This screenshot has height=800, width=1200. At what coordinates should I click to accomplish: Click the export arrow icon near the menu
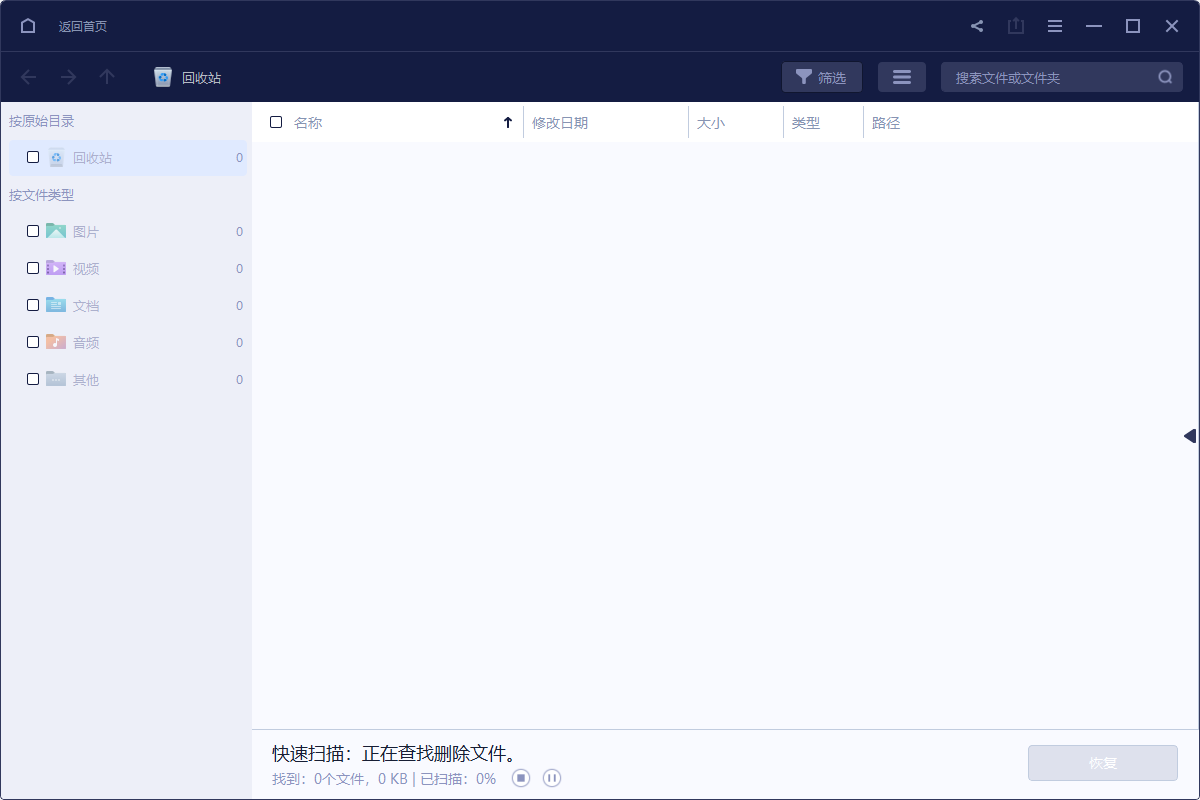pos(1016,25)
